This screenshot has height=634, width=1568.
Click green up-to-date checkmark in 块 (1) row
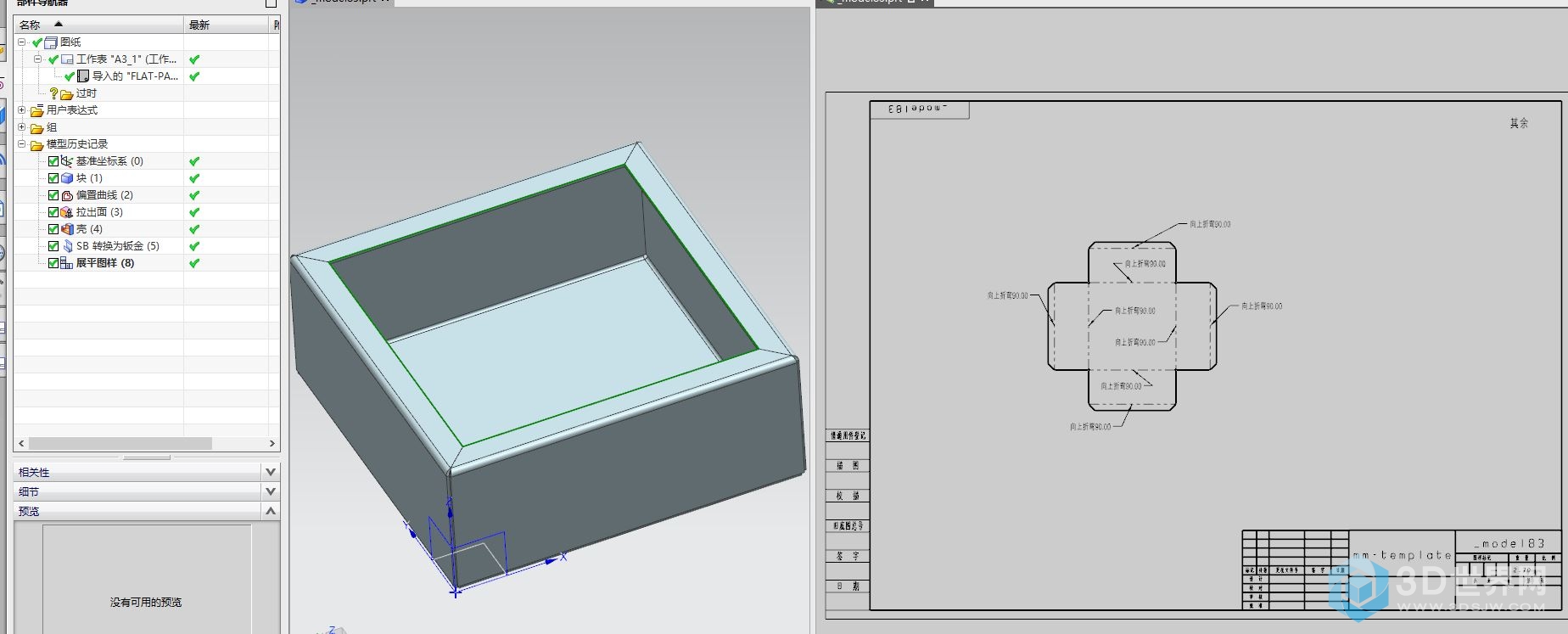point(194,178)
